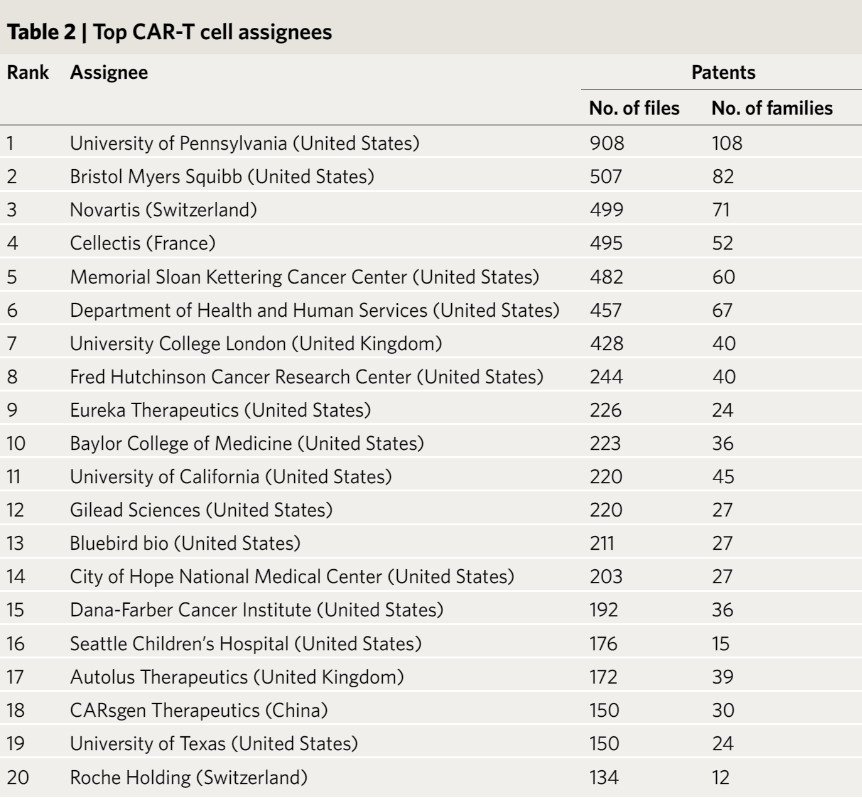
Task: Click the 'No. of families' column header
Action: [772, 108]
